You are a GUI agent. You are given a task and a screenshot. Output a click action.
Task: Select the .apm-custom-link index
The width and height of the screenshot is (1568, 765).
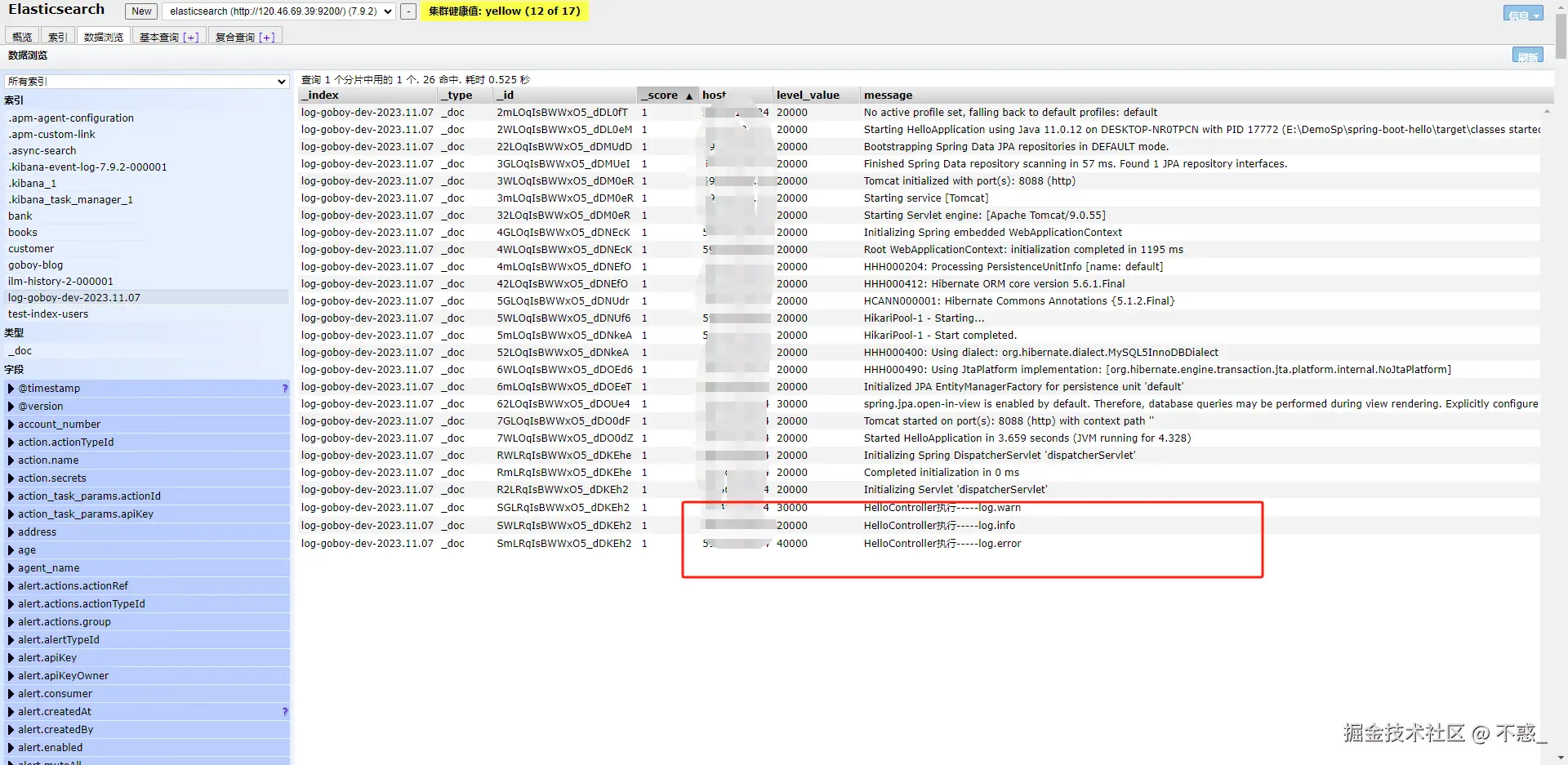pos(52,135)
